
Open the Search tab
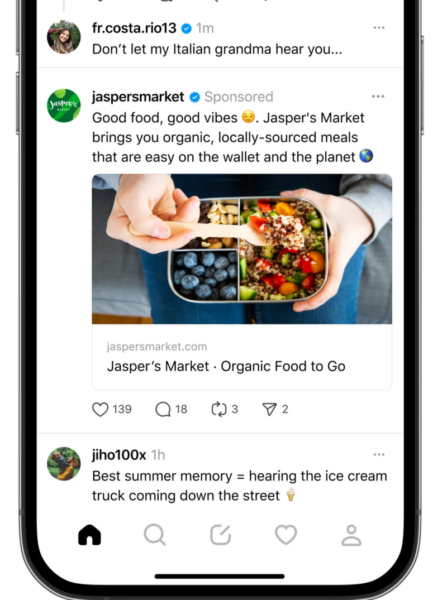[x=155, y=535]
